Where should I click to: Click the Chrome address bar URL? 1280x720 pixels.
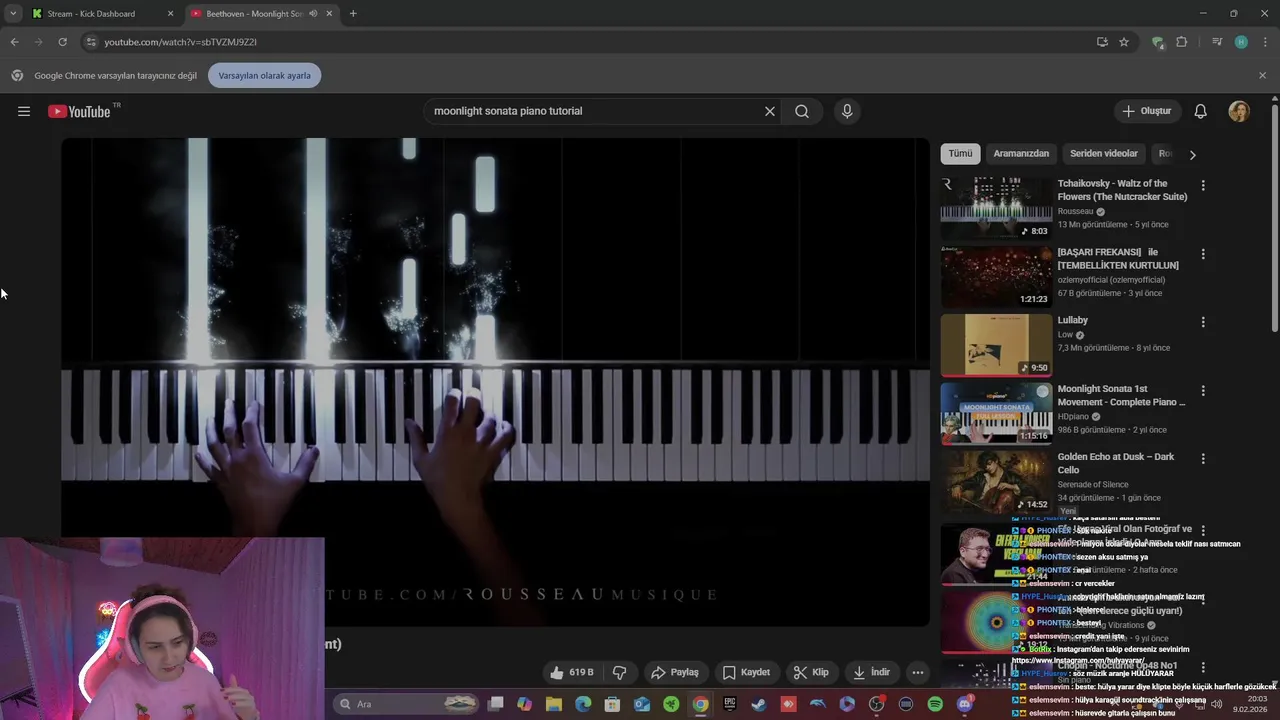180,42
